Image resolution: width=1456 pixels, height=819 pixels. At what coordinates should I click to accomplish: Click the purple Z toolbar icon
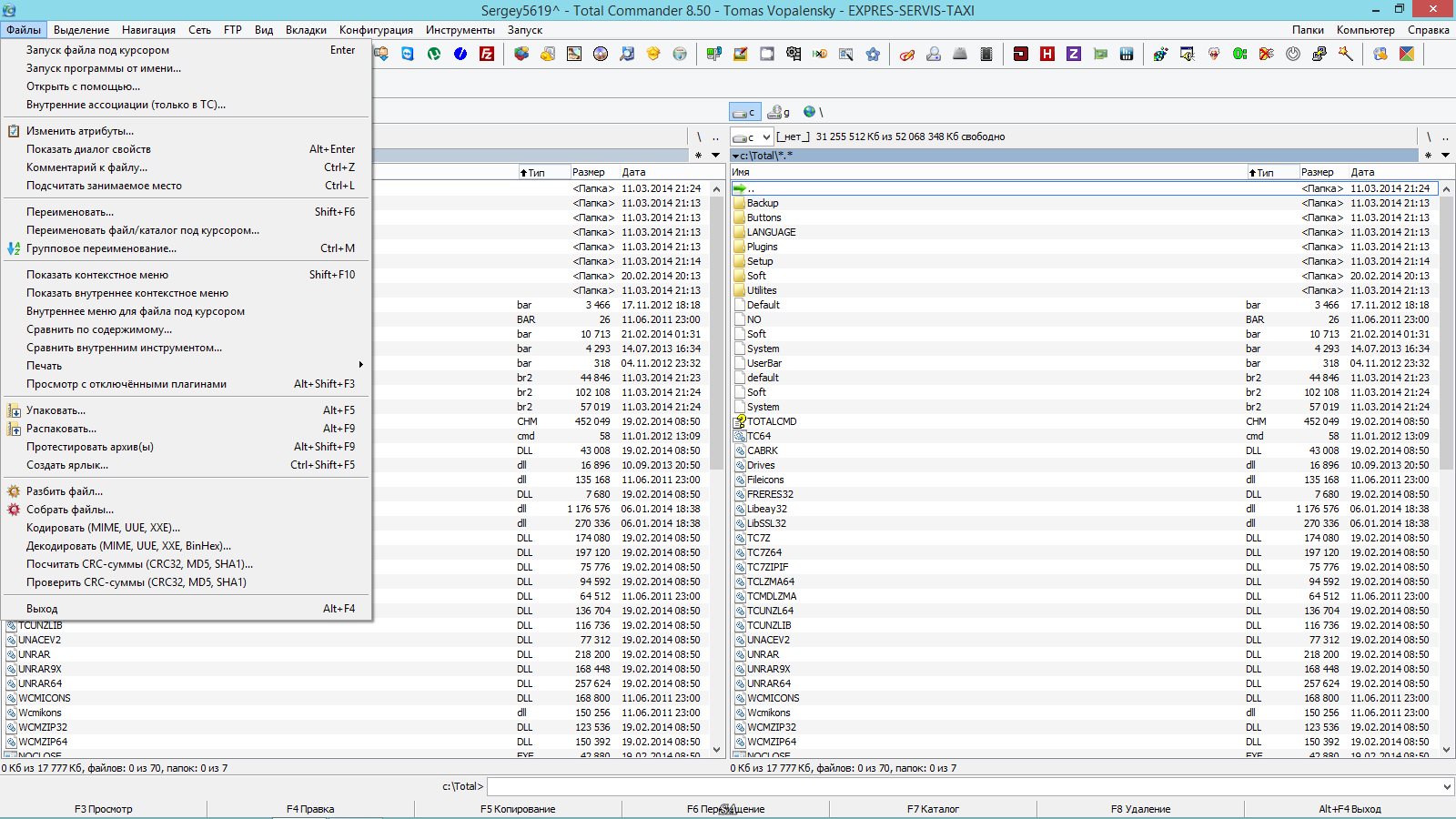1074,54
